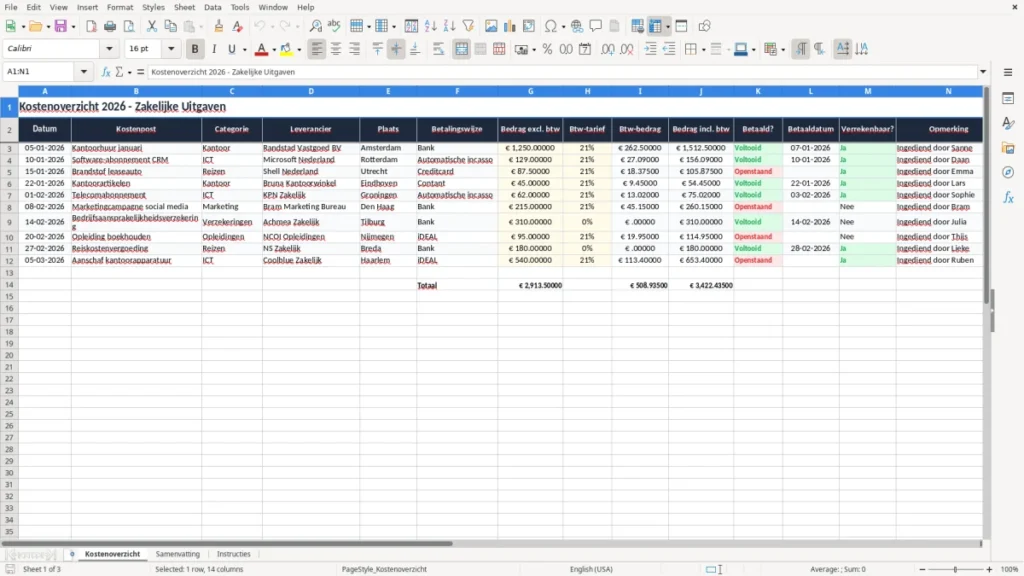
Task: Align cell text to the right
Action: tap(355, 49)
